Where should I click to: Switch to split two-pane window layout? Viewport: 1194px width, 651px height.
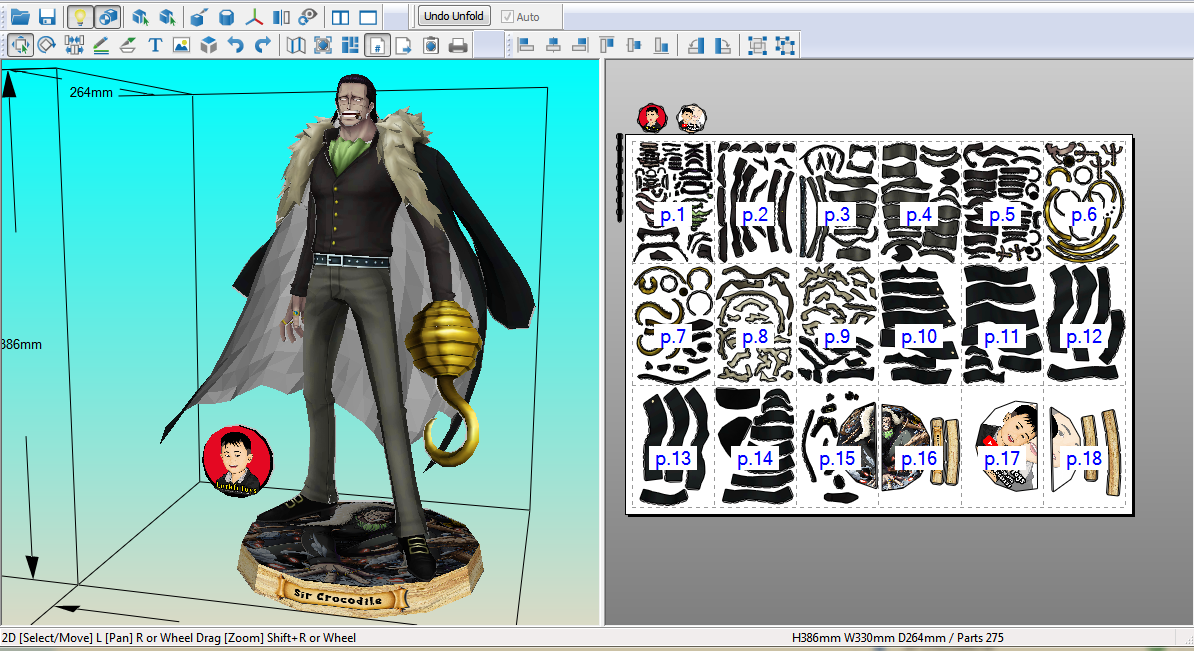tap(340, 17)
